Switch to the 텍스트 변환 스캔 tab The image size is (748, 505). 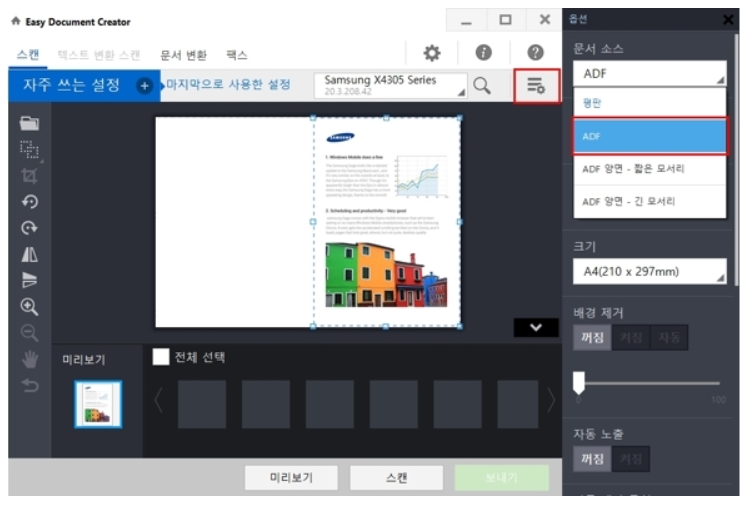99,55
